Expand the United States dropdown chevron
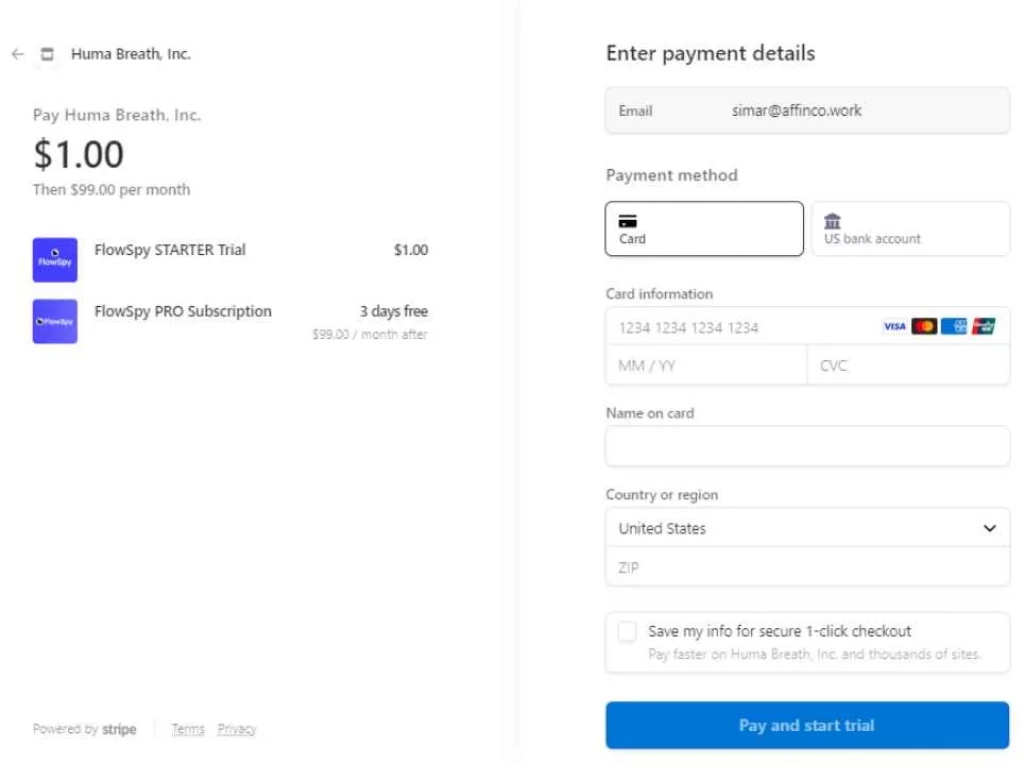 (x=989, y=528)
